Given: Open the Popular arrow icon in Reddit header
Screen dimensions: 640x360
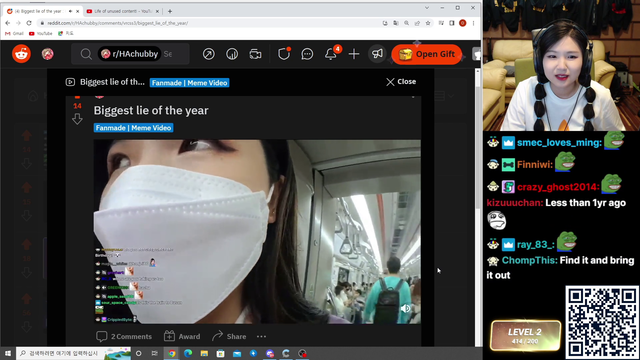Looking at the screenshot, I should pyautogui.click(x=209, y=54).
